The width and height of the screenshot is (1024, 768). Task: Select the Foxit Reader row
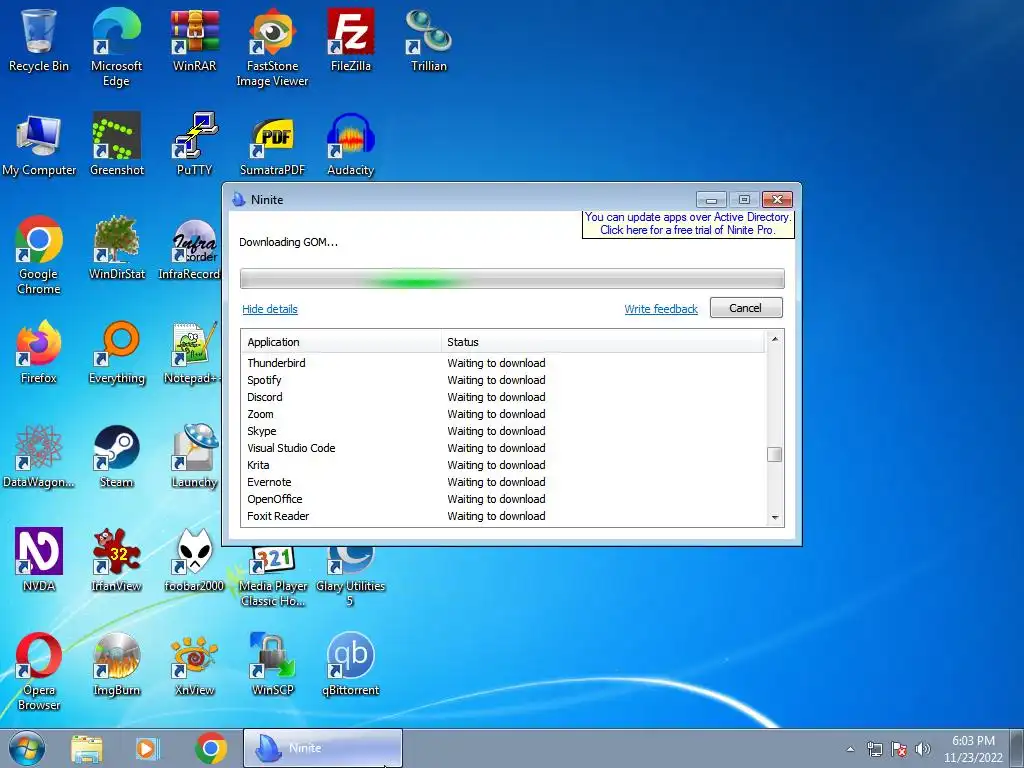[504, 515]
